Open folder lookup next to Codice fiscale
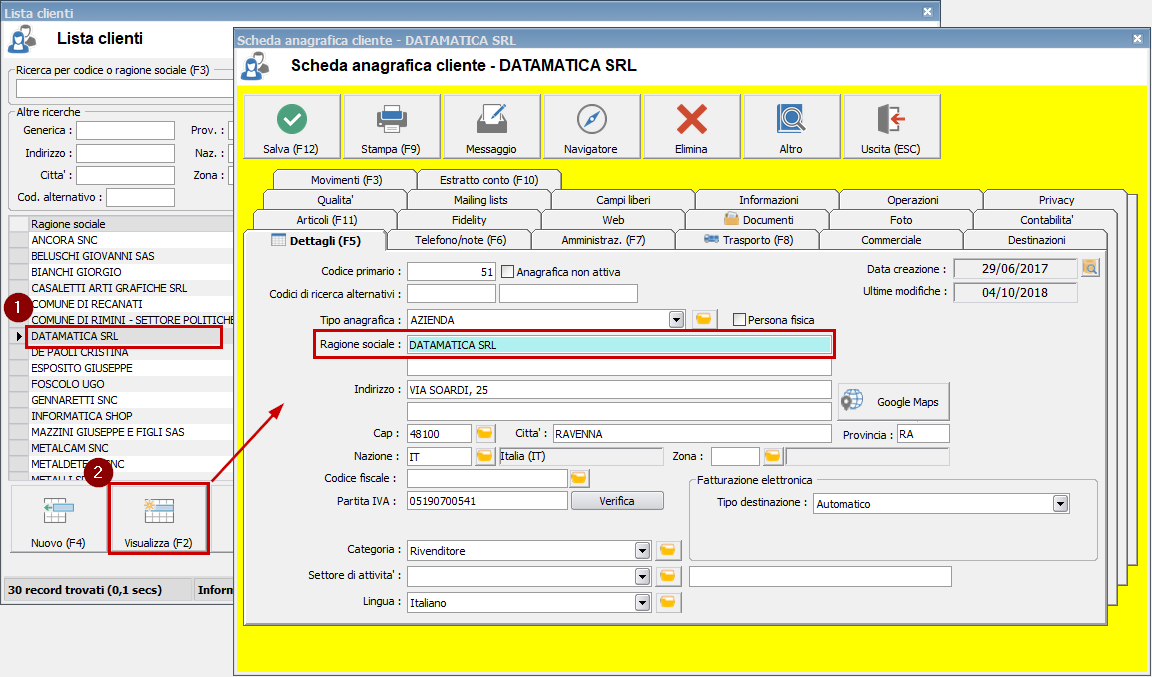This screenshot has width=1152, height=677. (x=579, y=479)
